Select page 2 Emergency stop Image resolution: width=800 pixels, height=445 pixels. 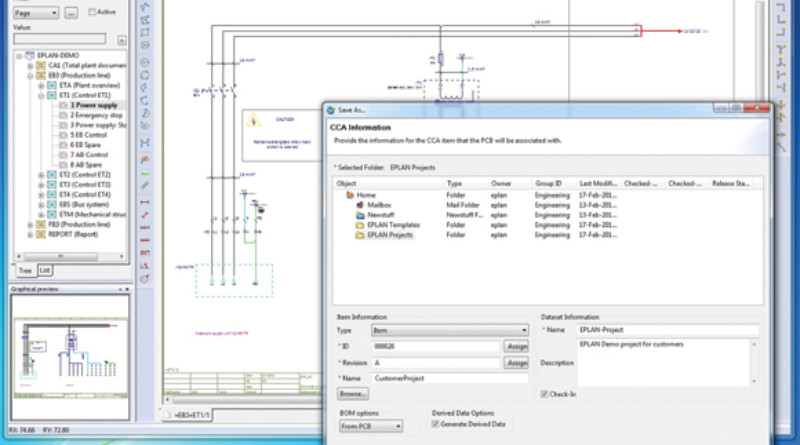click(x=96, y=115)
